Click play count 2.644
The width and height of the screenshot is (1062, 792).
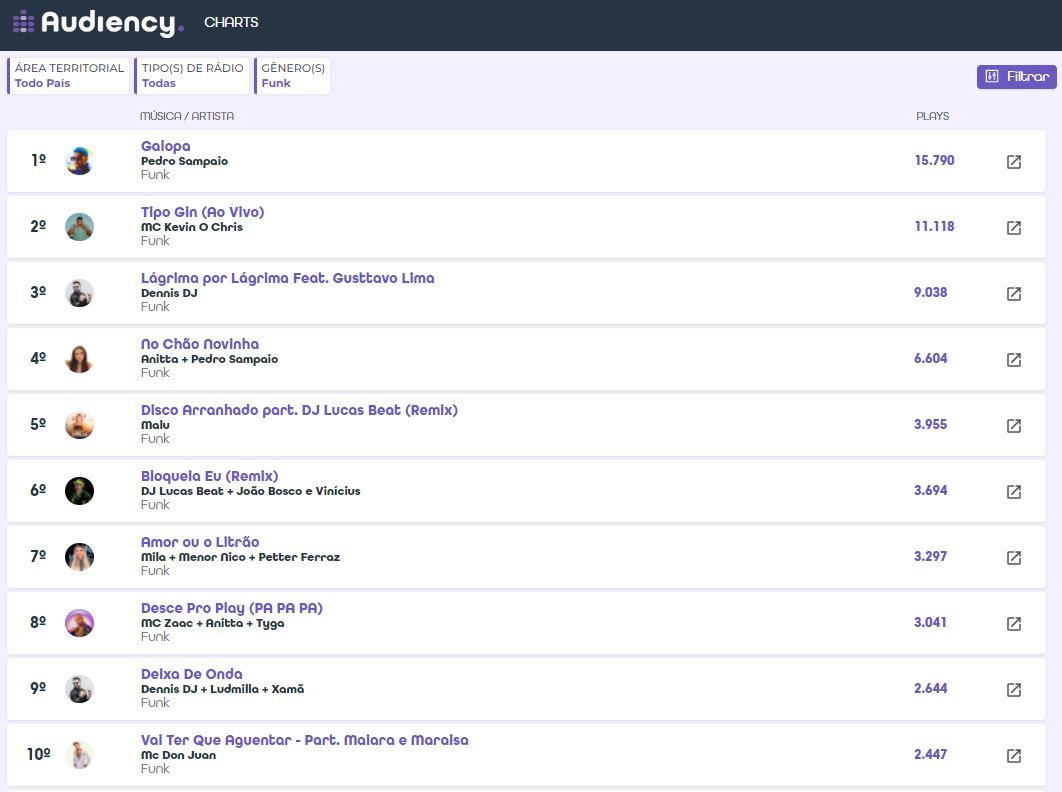(x=931, y=688)
